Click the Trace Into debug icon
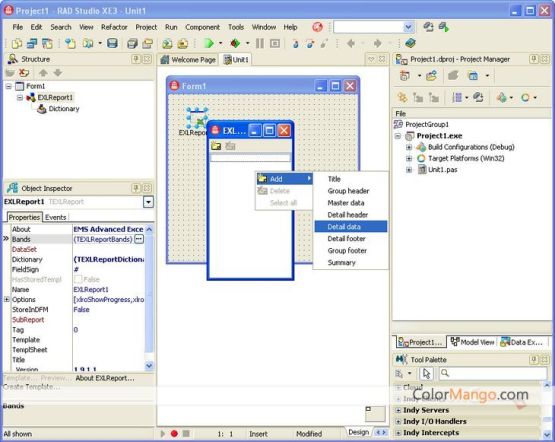Image resolution: width=555 pixels, height=442 pixels. 296,44
